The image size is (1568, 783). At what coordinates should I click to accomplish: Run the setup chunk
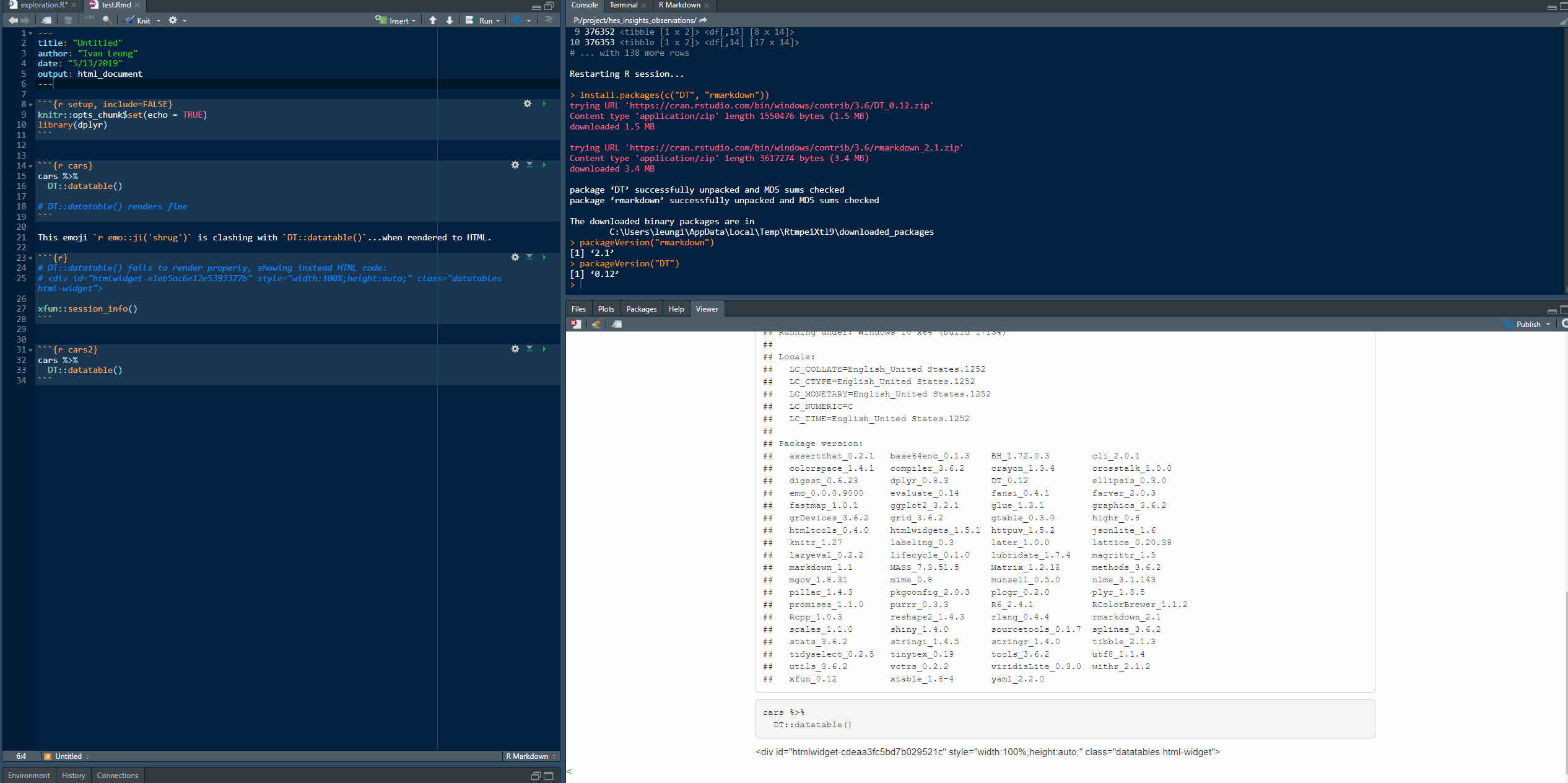[544, 103]
